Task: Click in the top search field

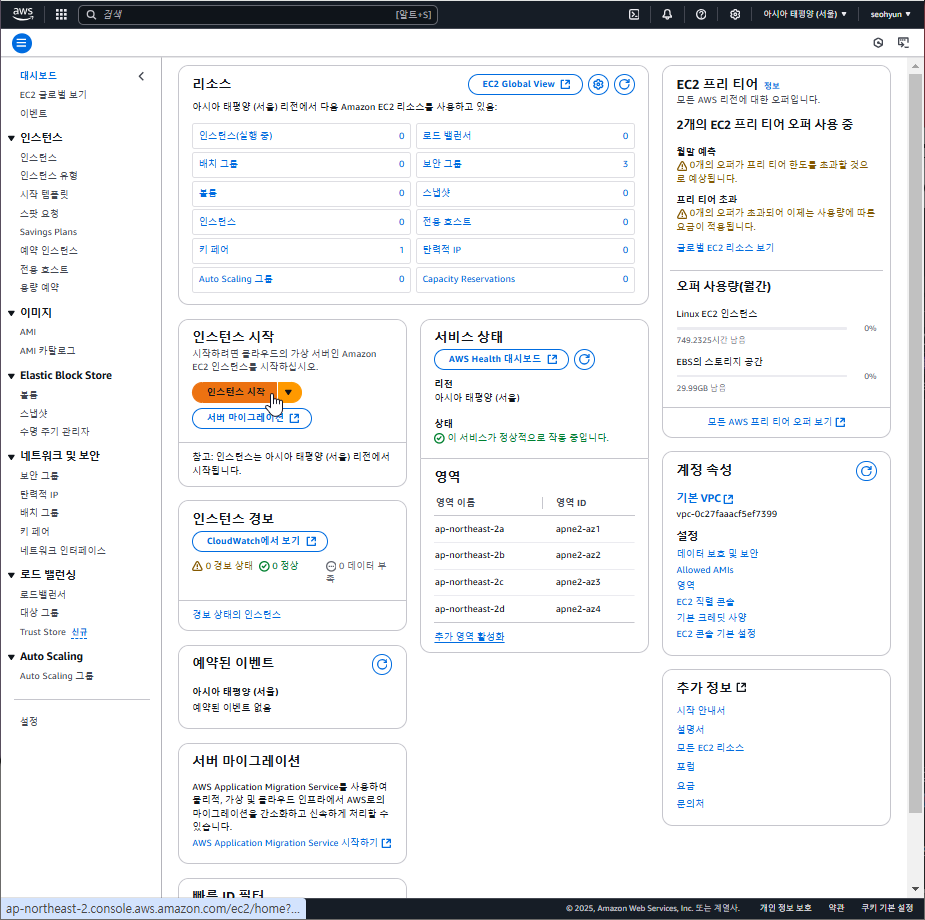Action: point(258,14)
